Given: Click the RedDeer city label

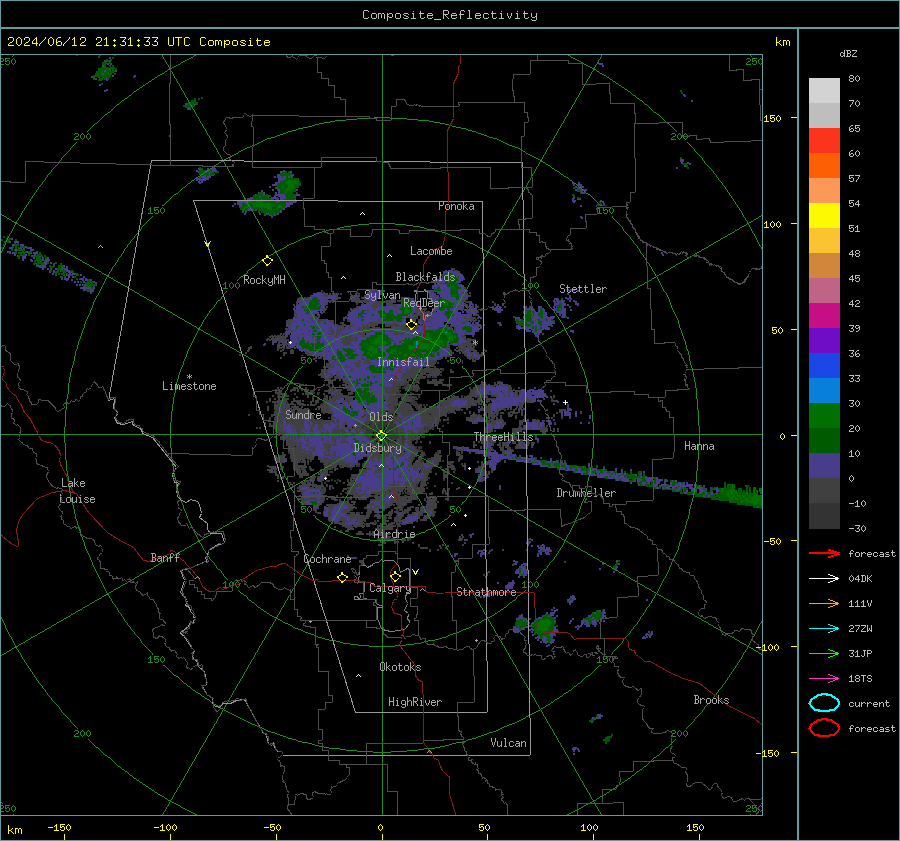Looking at the screenshot, I should [x=424, y=303].
